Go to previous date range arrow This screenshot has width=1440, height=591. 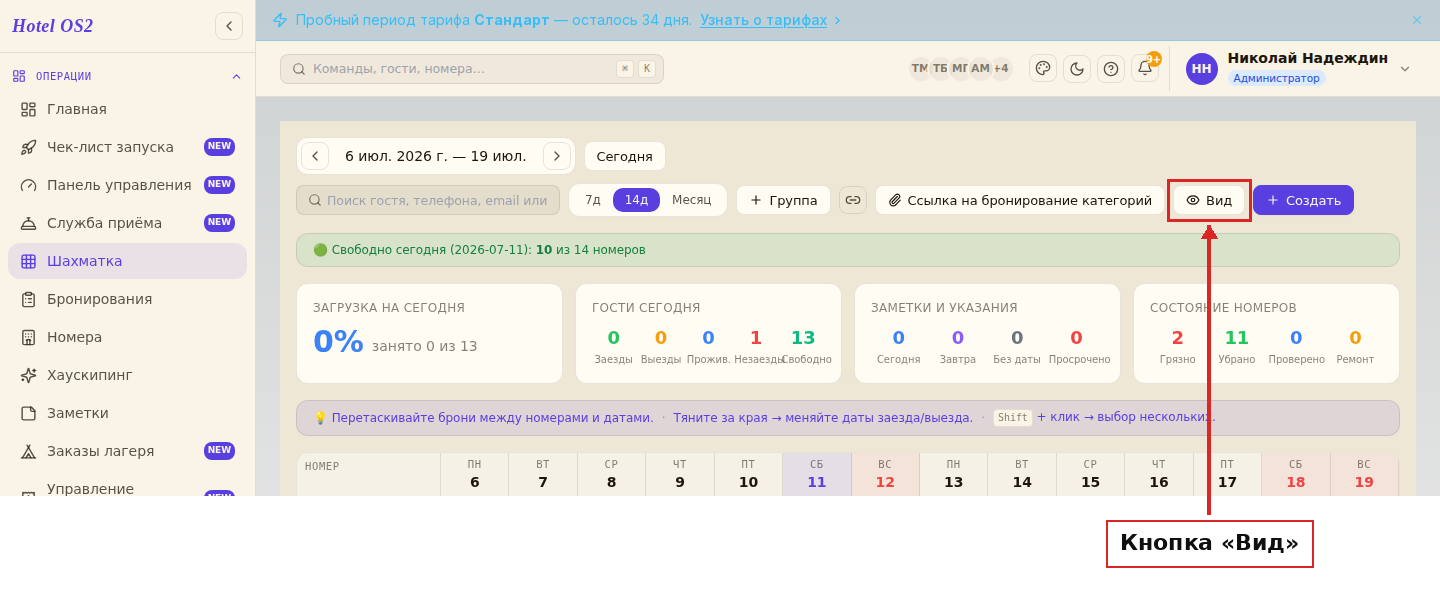point(315,156)
